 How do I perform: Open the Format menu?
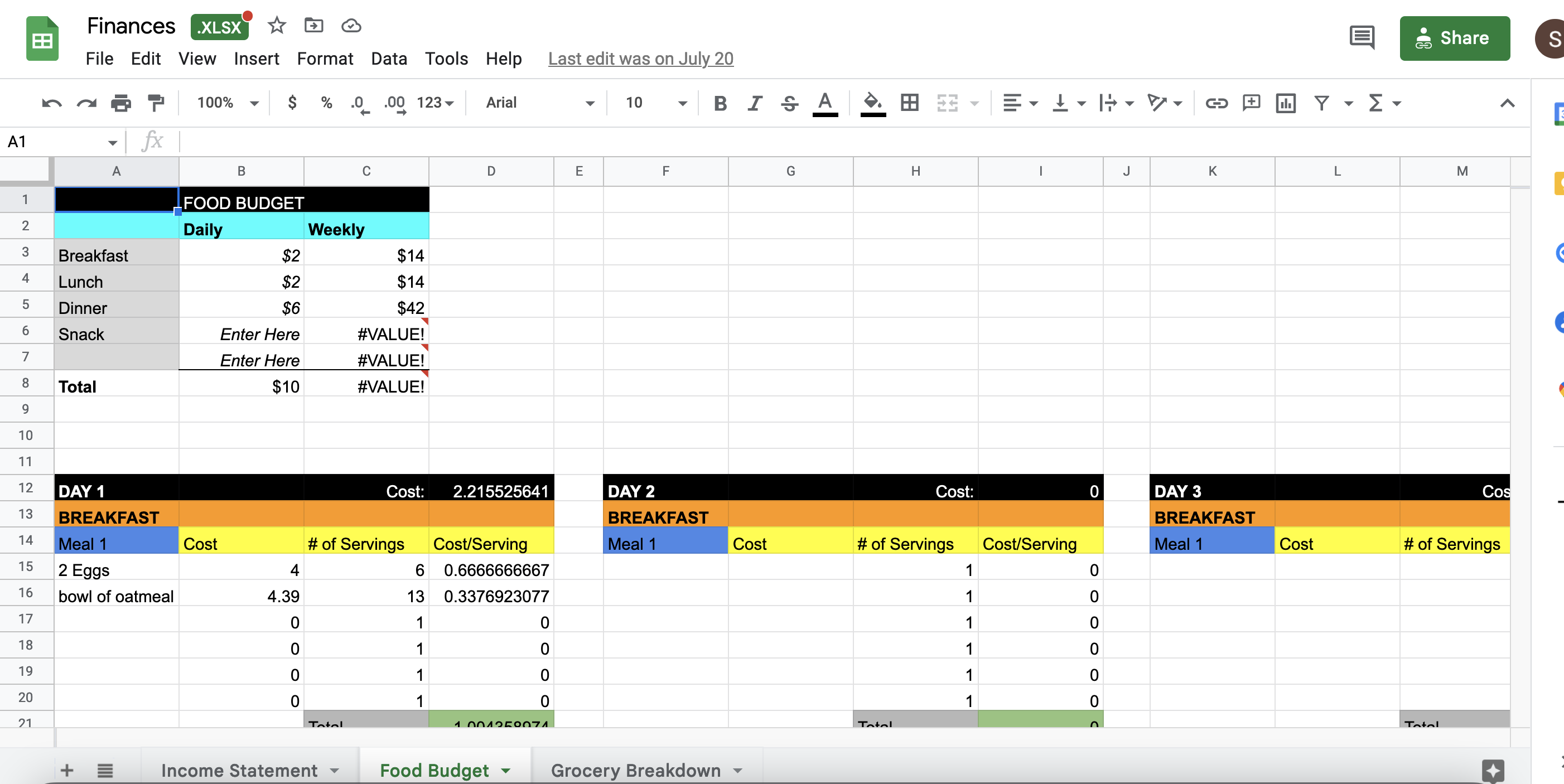pyautogui.click(x=325, y=59)
